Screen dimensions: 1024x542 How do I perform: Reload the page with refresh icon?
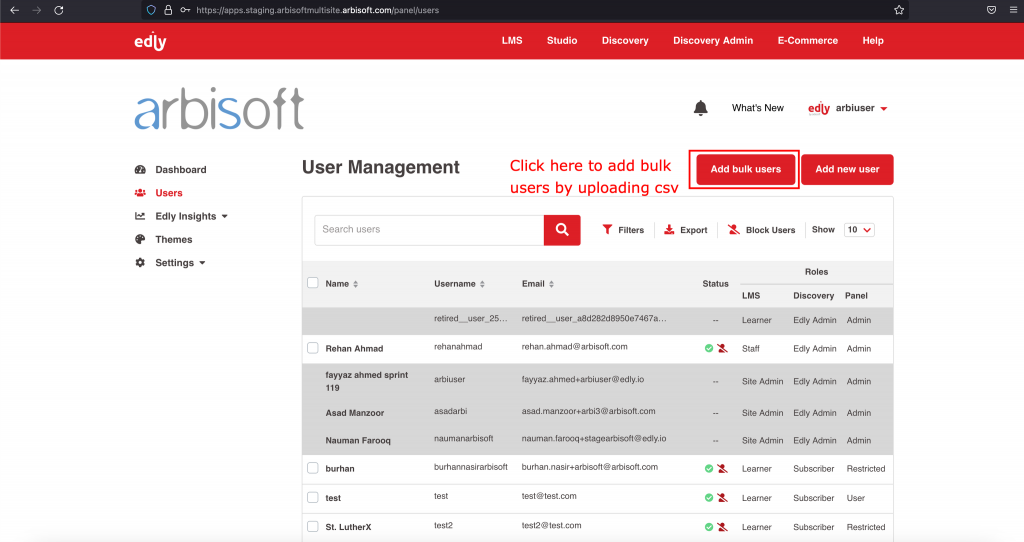[x=59, y=10]
